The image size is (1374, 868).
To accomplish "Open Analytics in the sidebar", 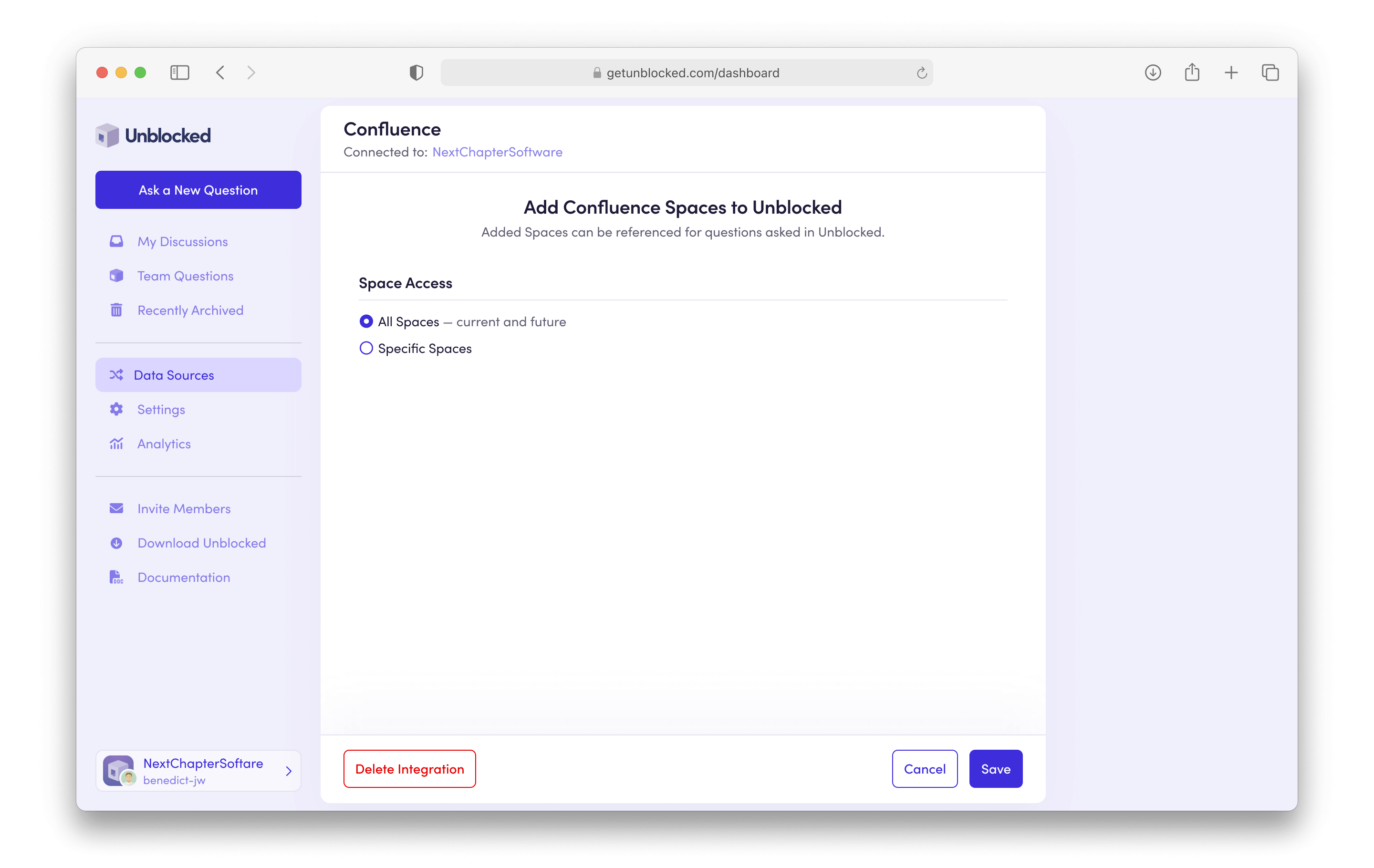I will click(x=198, y=443).
